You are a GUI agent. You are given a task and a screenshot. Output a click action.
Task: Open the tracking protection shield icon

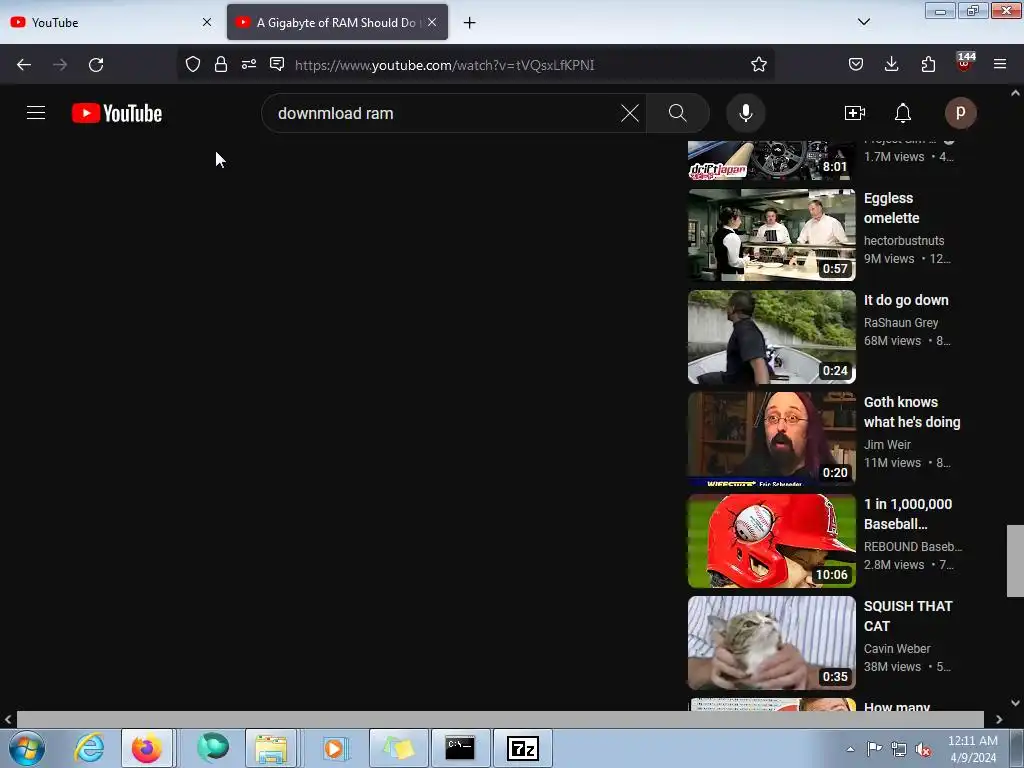(x=193, y=64)
